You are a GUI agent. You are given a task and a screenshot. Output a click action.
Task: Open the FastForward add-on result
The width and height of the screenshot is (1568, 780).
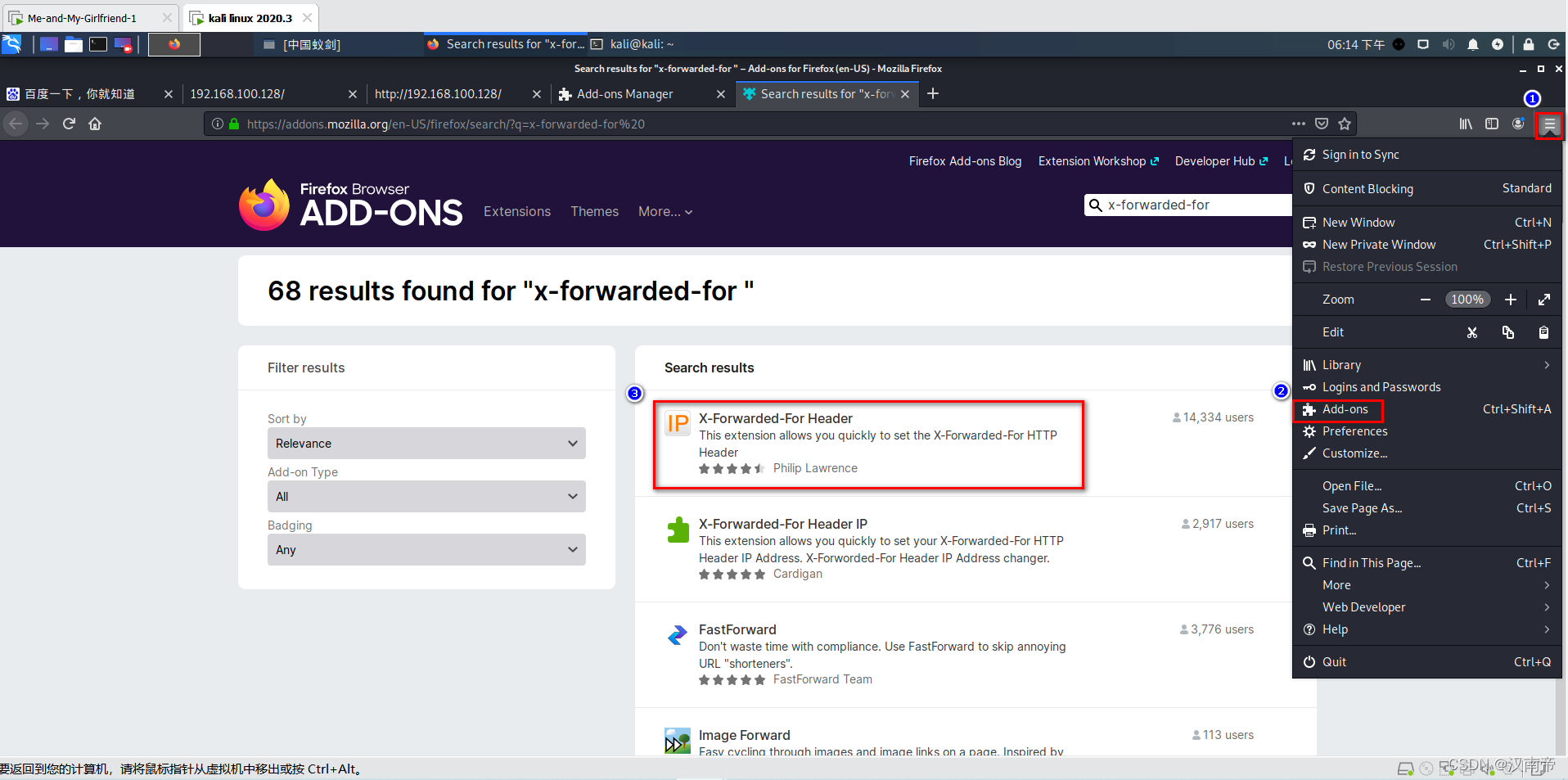click(737, 629)
